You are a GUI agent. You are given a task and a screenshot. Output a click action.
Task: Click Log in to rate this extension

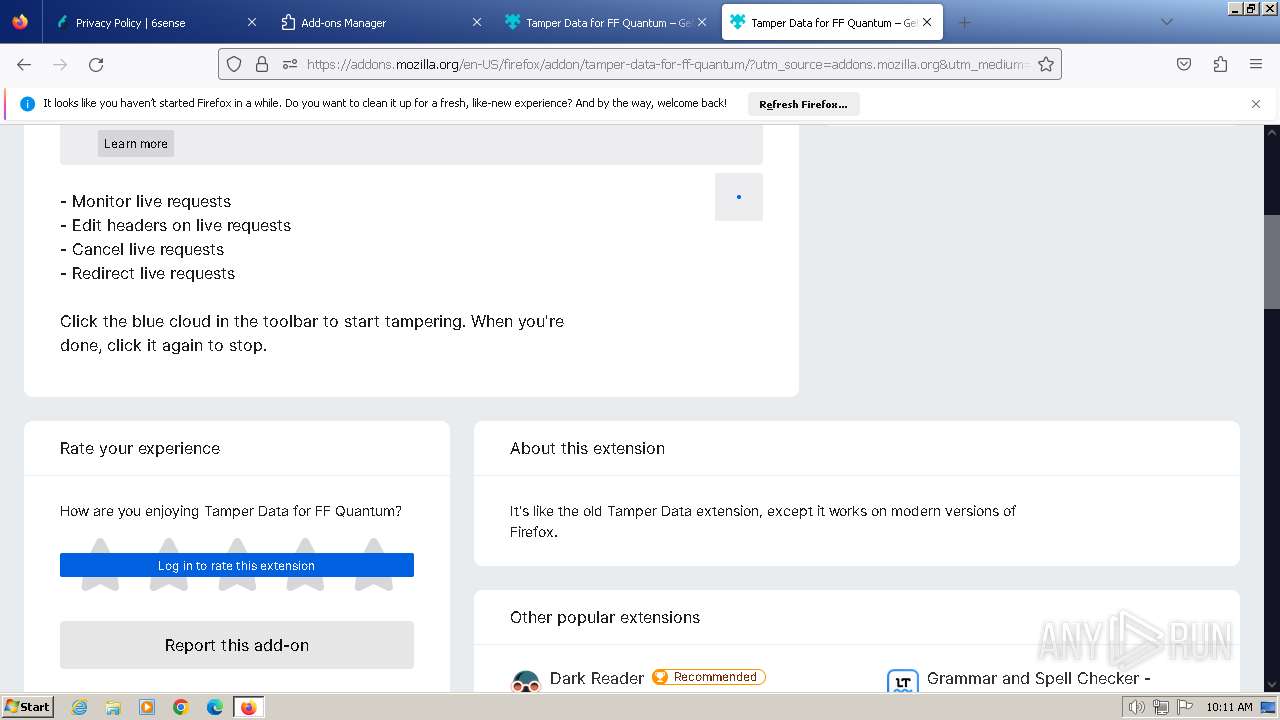coord(237,566)
